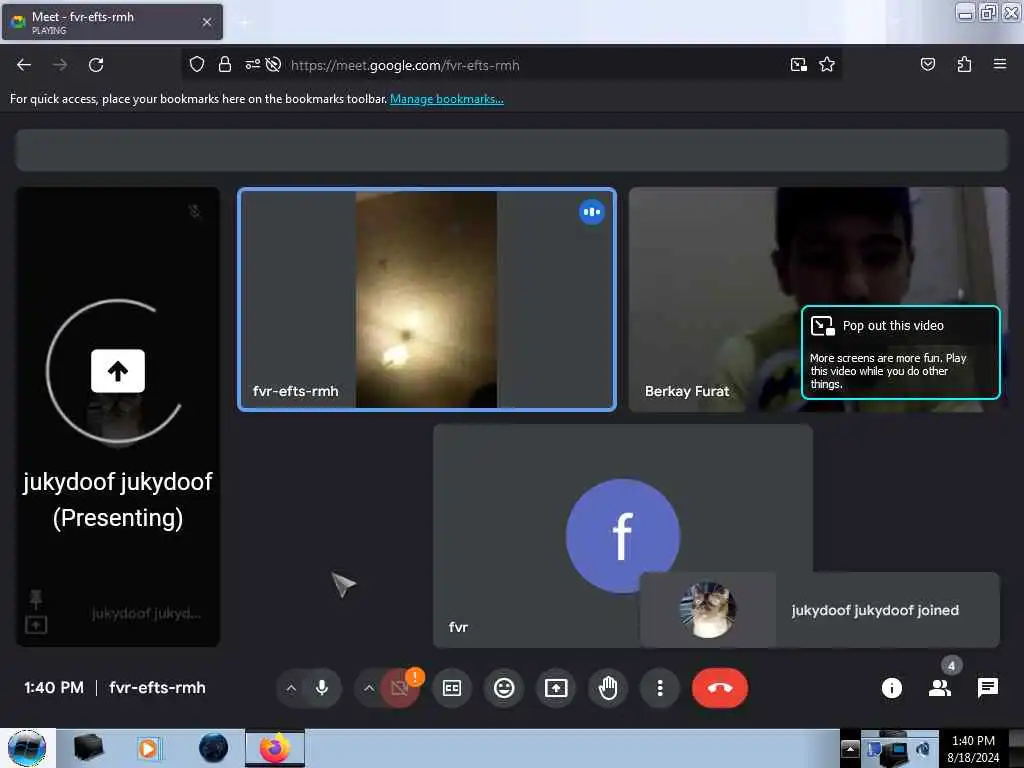Open the in-call chat panel

tap(987, 688)
